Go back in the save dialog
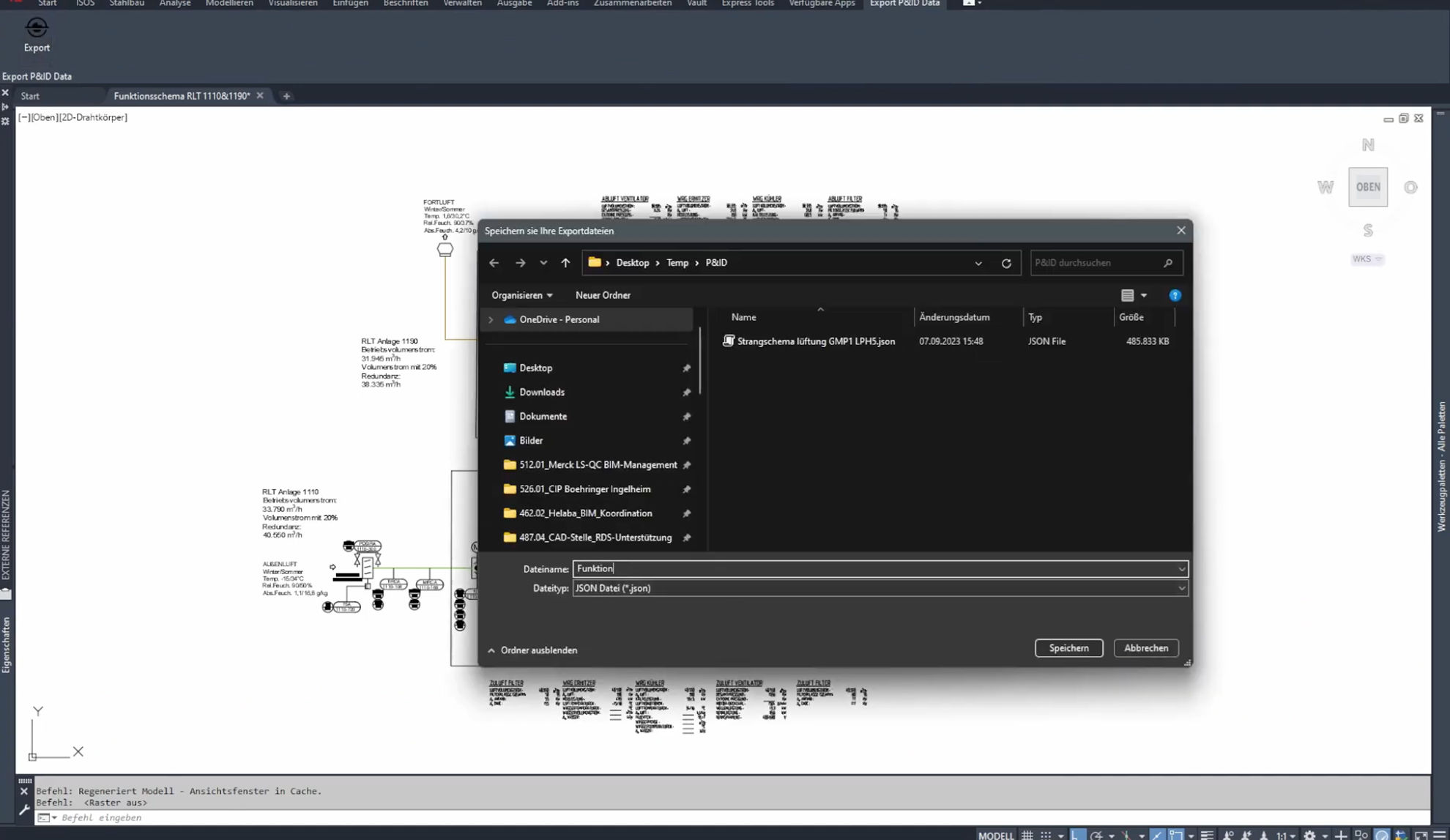The width and height of the screenshot is (1450, 840). point(494,263)
